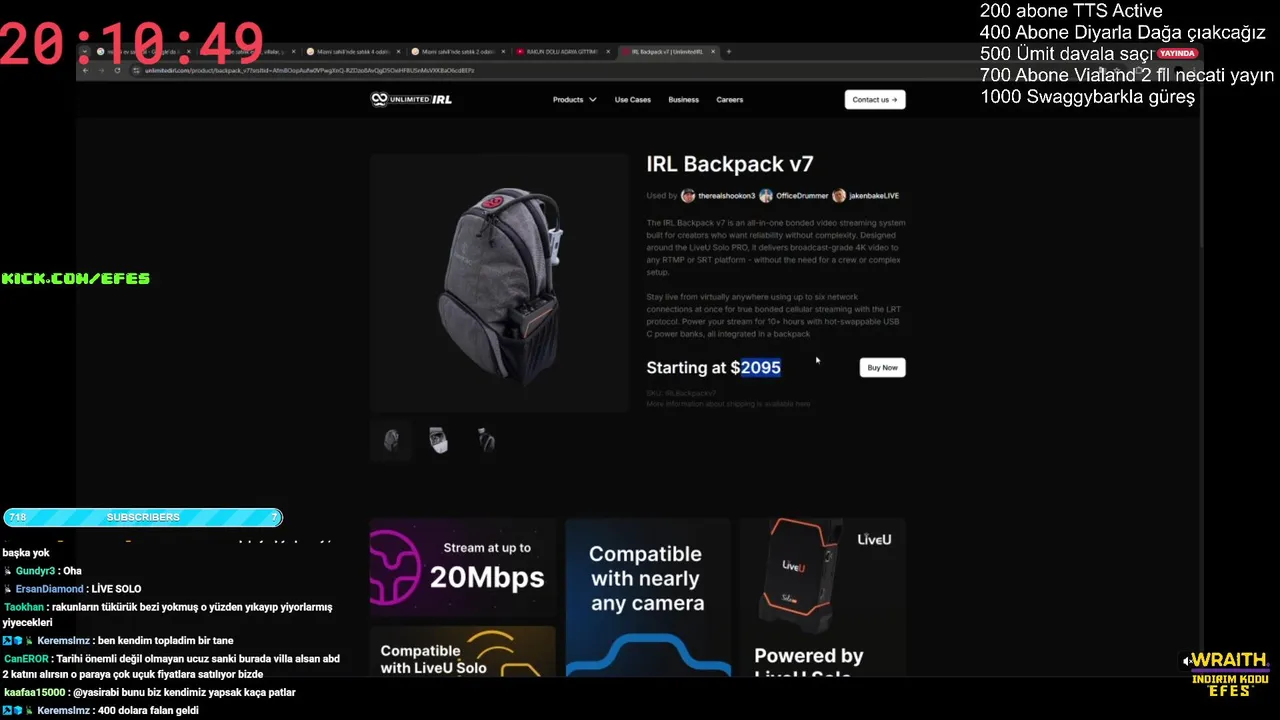
Task: Click the highlighted price 2095
Action: (x=761, y=368)
